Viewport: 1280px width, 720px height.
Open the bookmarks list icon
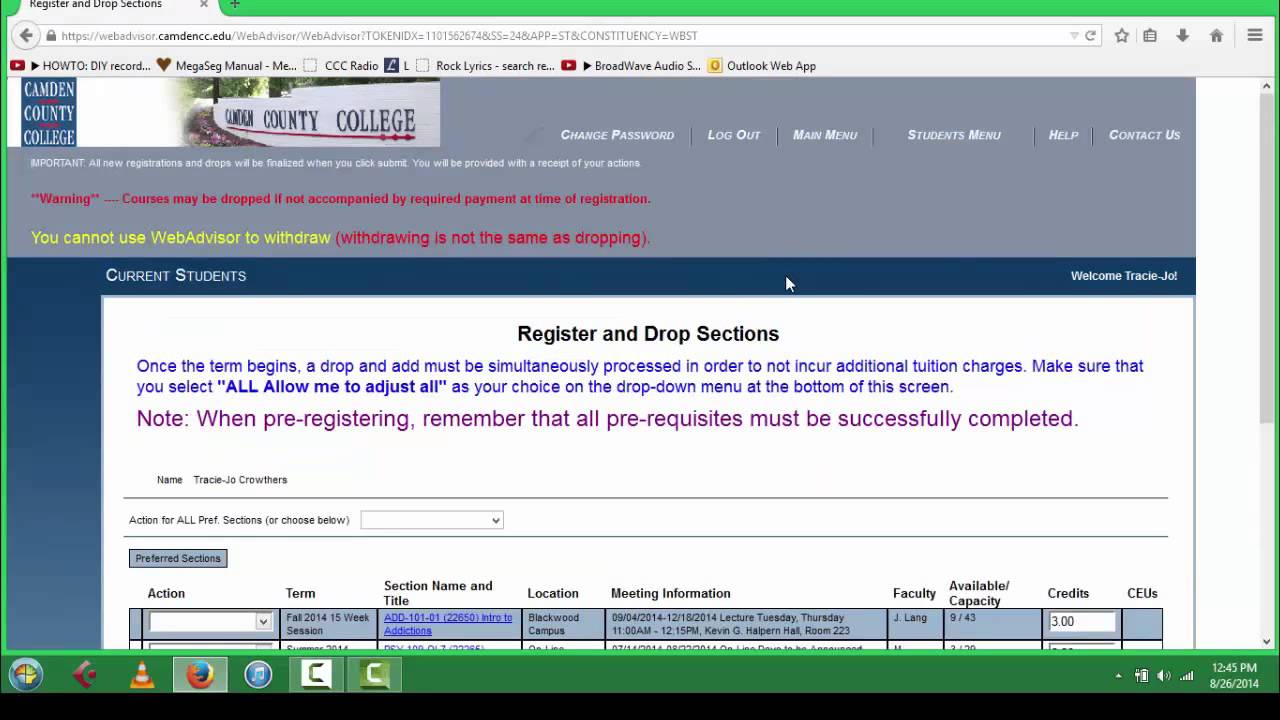tap(1150, 35)
